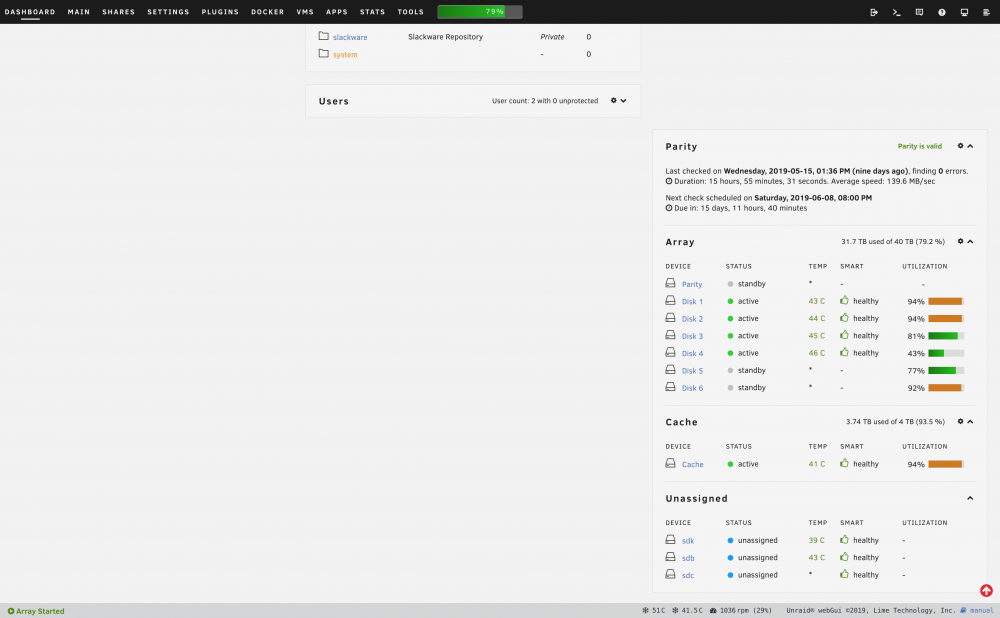Open the Info monitor icon in top bar
Viewport: 1000px width, 618px height.
click(964, 12)
